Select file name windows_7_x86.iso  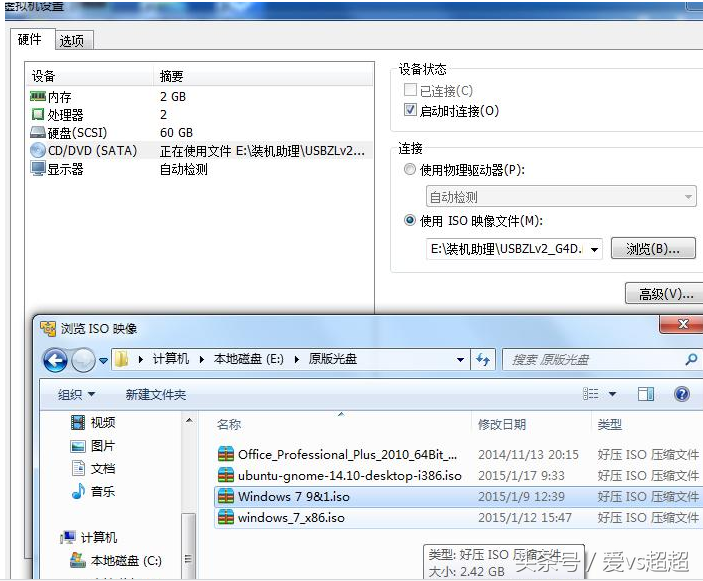tap(291, 517)
